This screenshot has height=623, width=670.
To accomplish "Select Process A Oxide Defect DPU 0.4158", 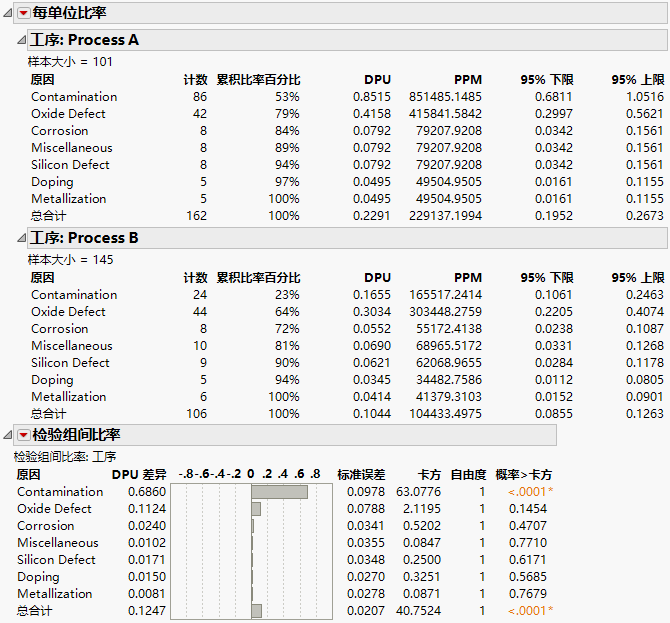I will click(x=371, y=114).
